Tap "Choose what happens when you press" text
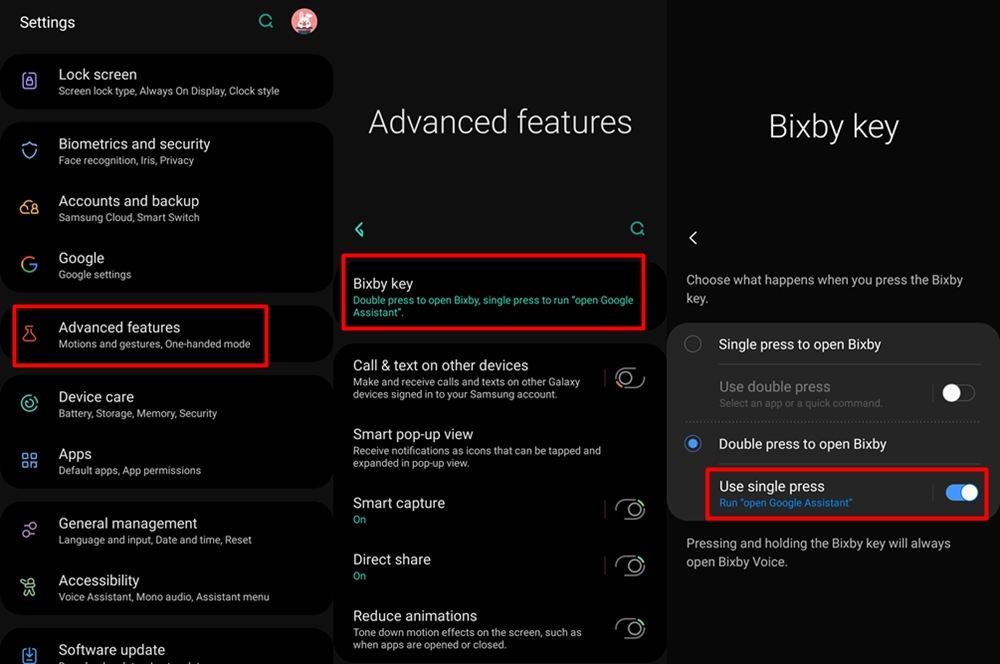The width and height of the screenshot is (1000, 664). pos(824,289)
